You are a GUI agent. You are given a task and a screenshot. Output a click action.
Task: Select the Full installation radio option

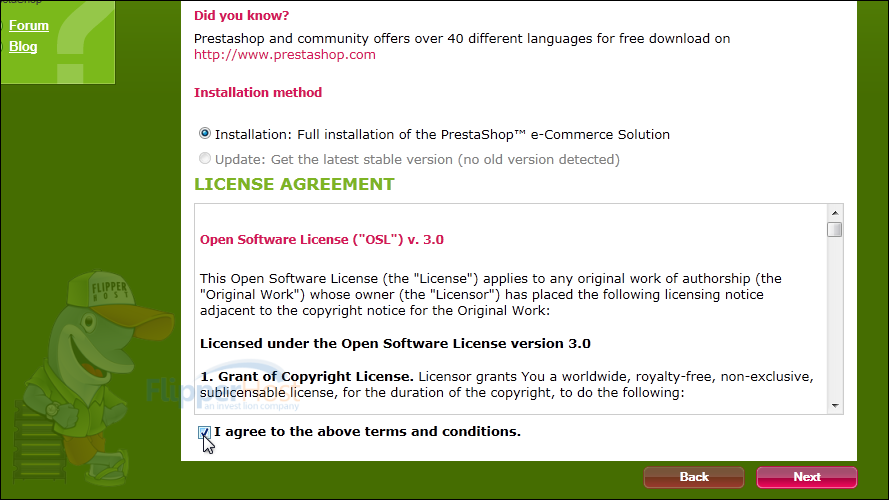point(205,134)
